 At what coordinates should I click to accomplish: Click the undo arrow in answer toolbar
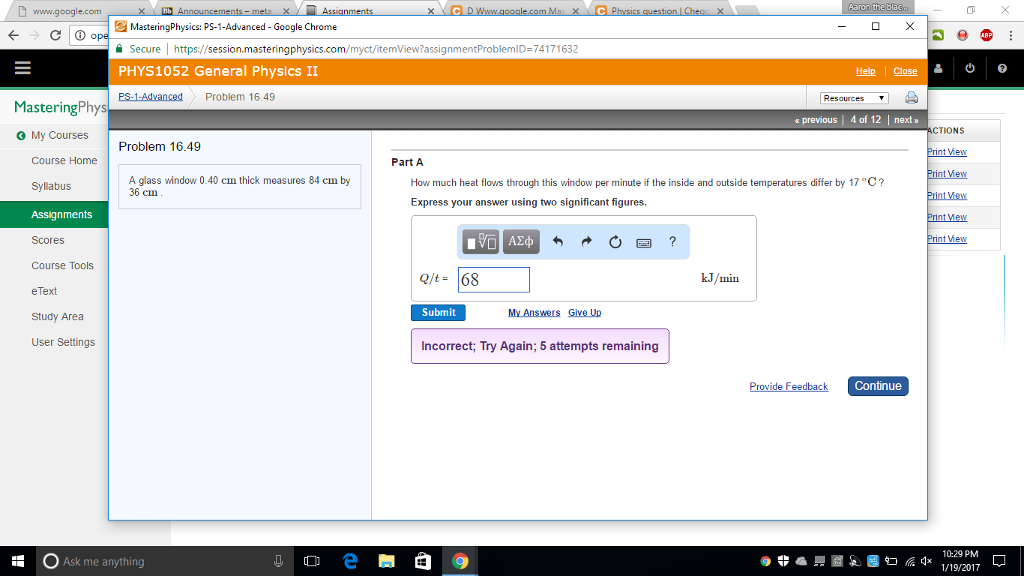click(x=557, y=241)
